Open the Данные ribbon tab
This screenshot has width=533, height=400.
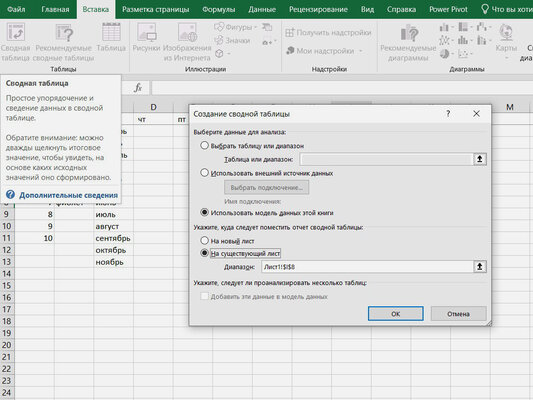[262, 9]
